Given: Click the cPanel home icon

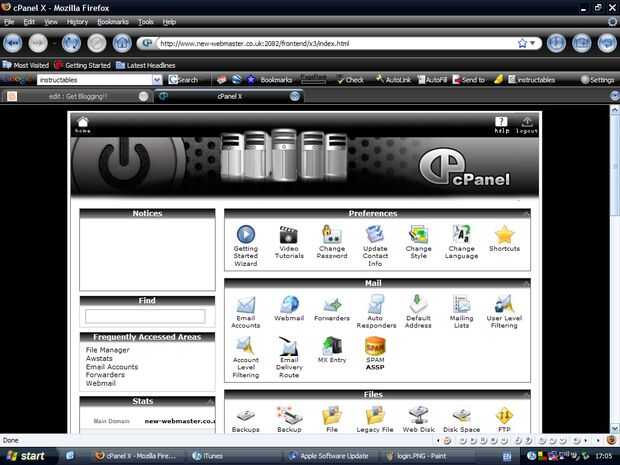Looking at the screenshot, I should [x=83, y=125].
